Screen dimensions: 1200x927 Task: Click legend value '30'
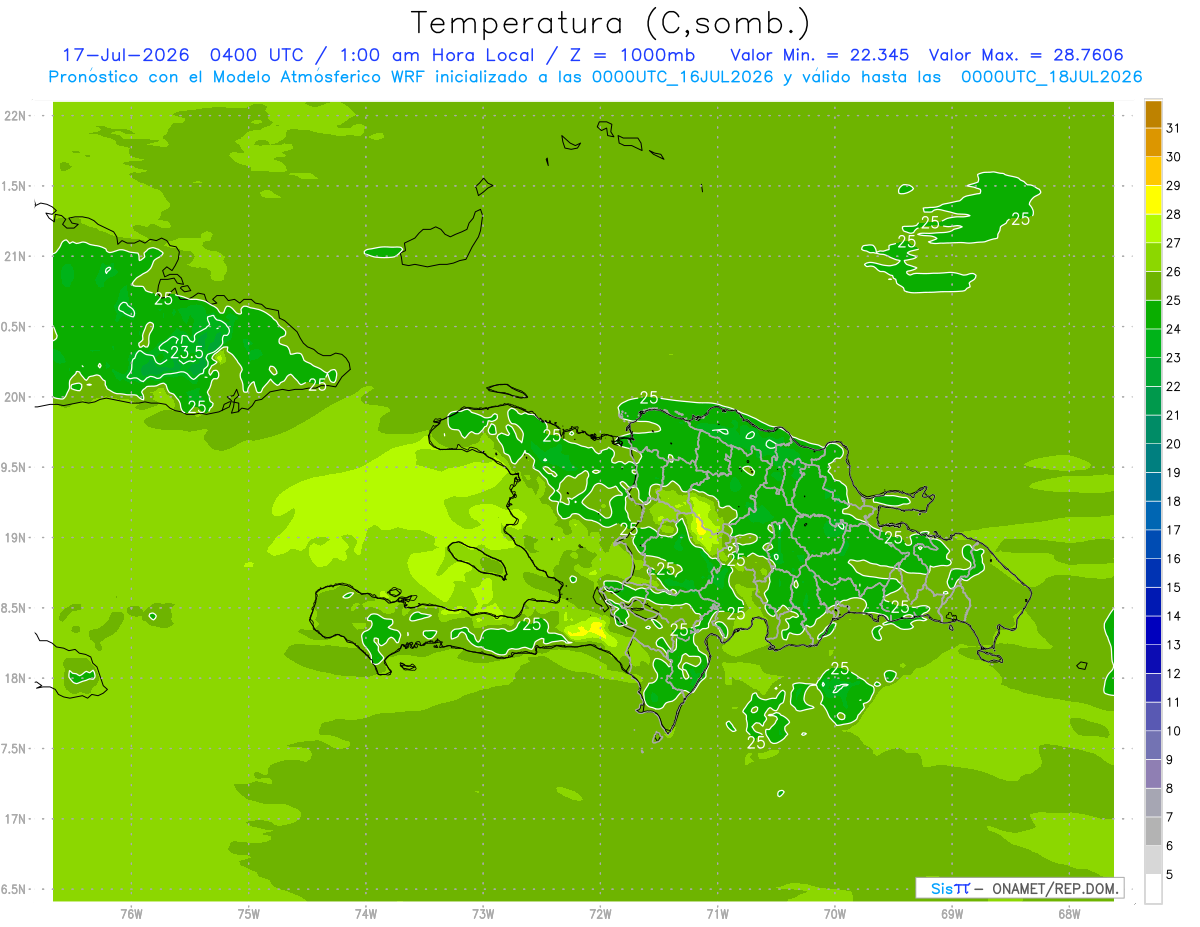[1174, 157]
